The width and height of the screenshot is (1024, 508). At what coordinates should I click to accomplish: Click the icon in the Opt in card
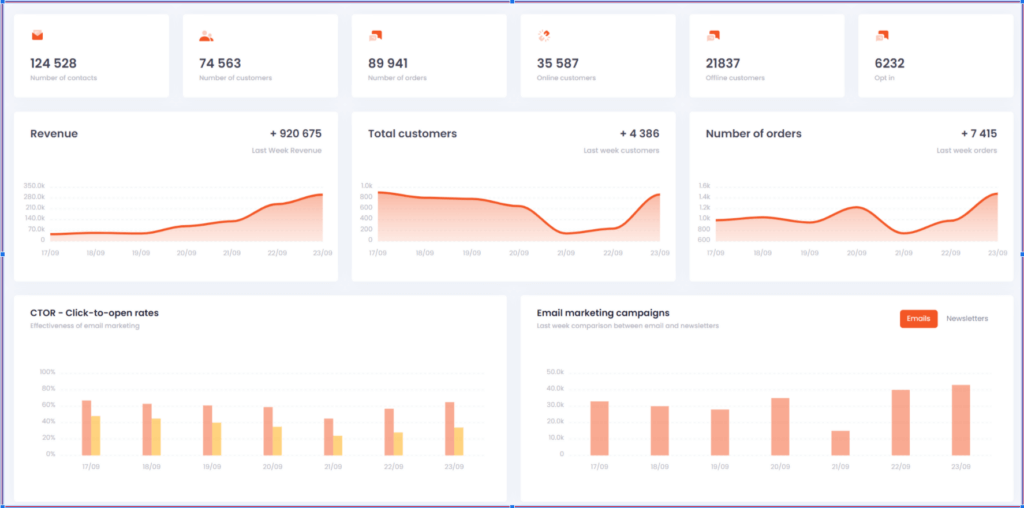pyautogui.click(x=882, y=36)
